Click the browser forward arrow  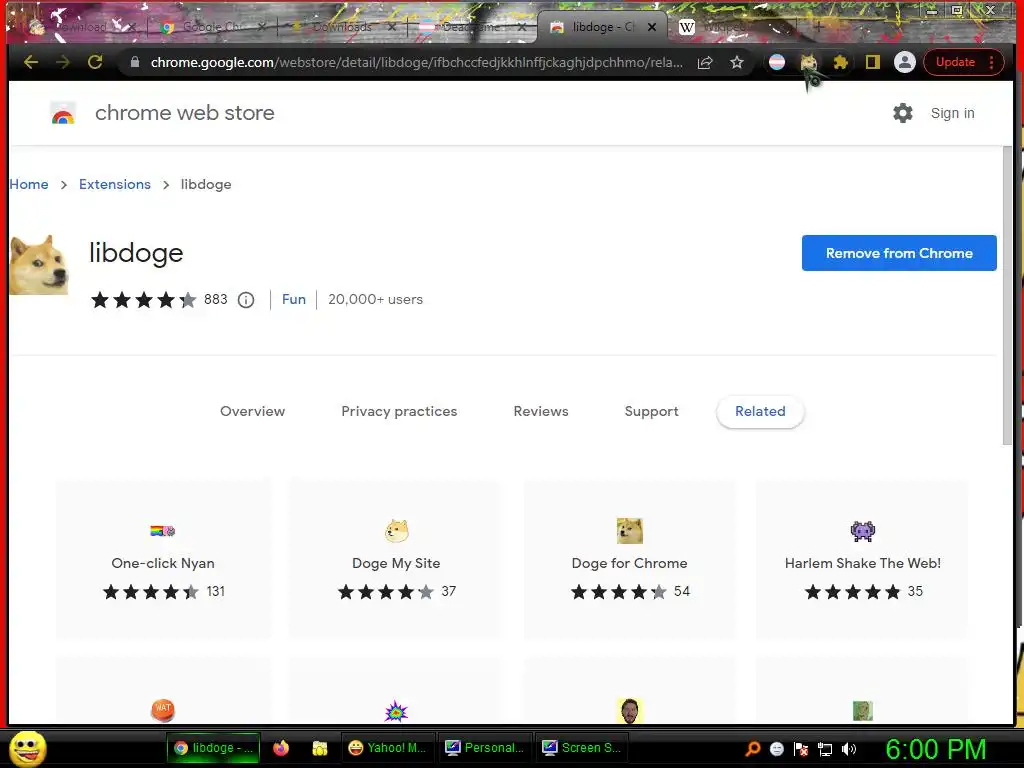coord(63,62)
